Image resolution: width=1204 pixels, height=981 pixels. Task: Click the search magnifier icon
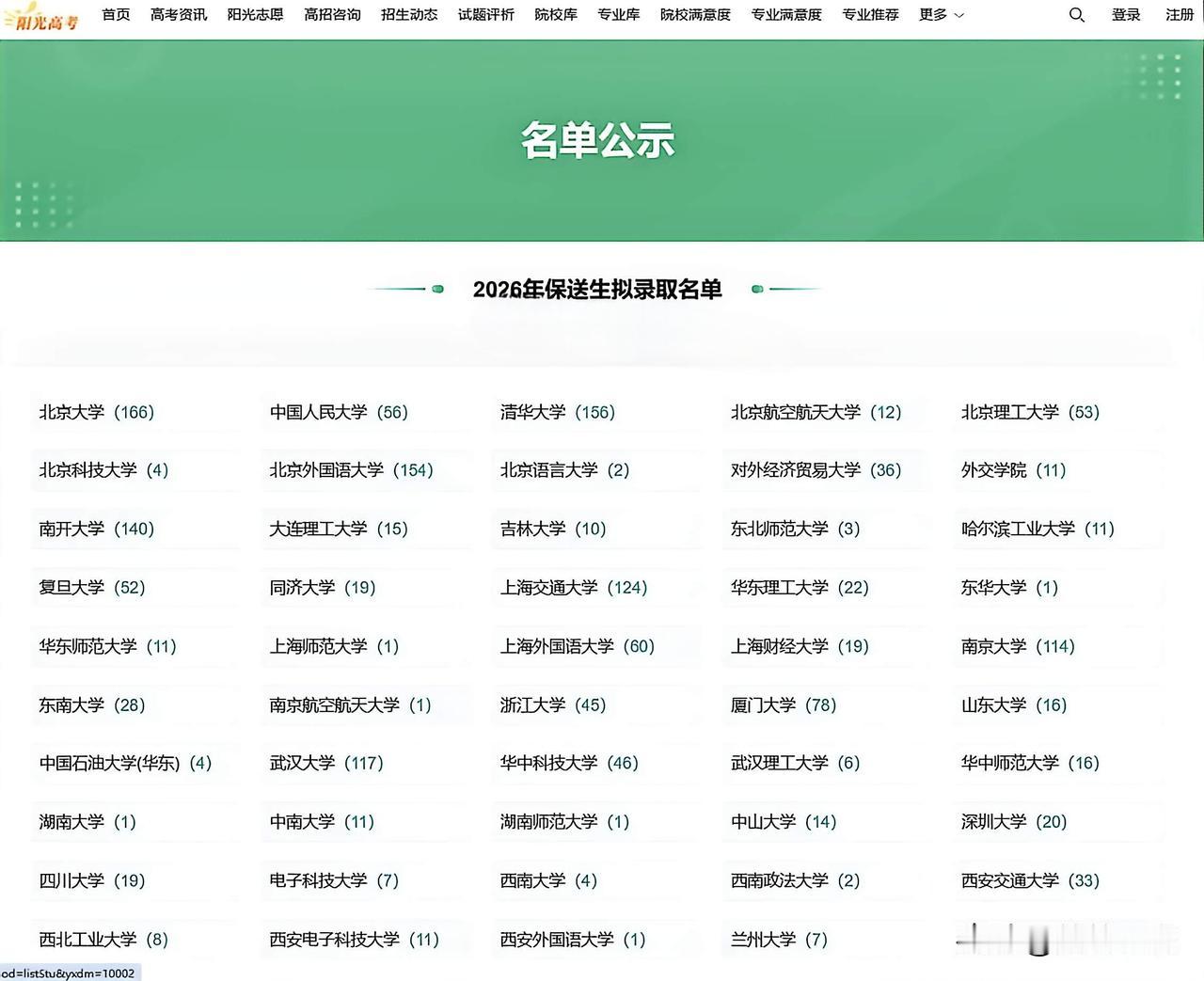[1077, 15]
